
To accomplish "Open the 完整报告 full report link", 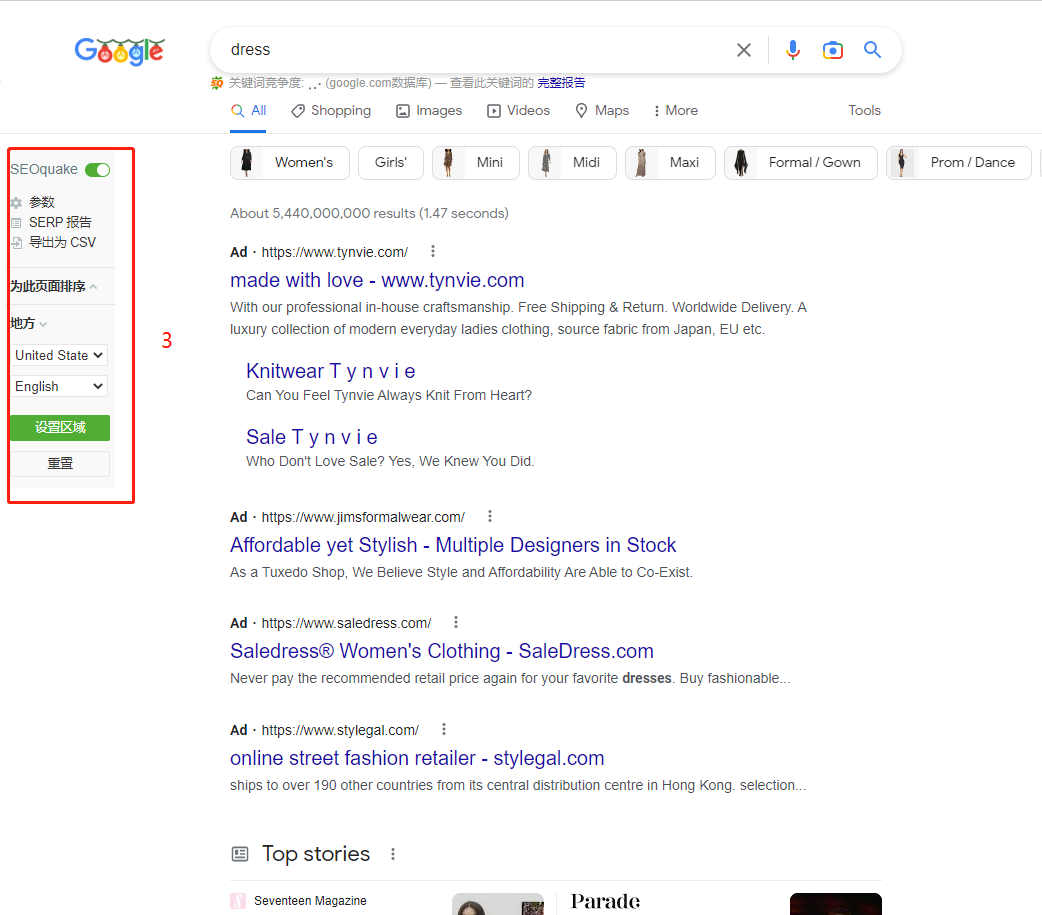I will click(x=561, y=83).
